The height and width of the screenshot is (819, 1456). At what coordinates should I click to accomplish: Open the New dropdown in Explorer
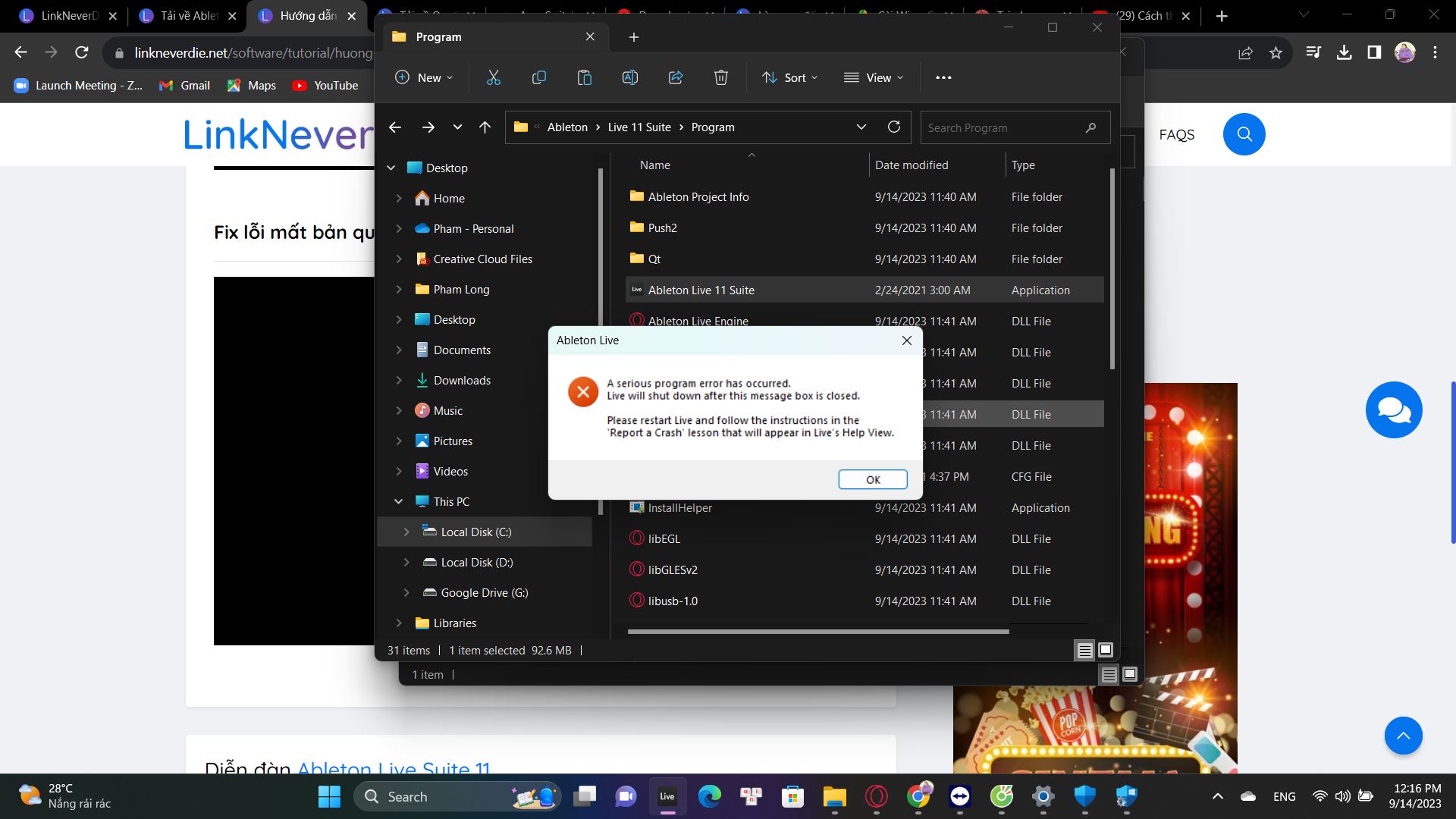coord(425,77)
